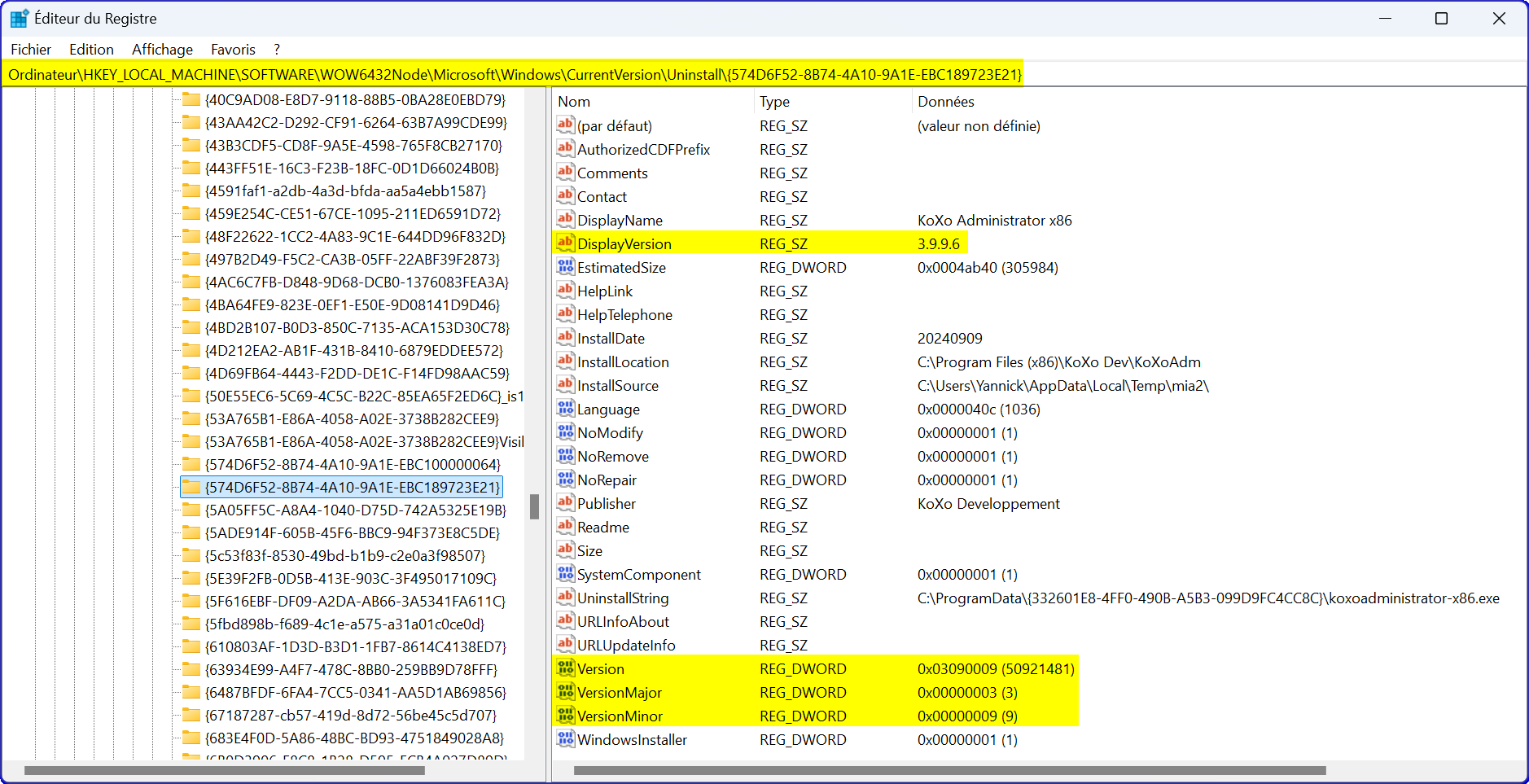Click the string icon beside HelpLink

tap(566, 290)
